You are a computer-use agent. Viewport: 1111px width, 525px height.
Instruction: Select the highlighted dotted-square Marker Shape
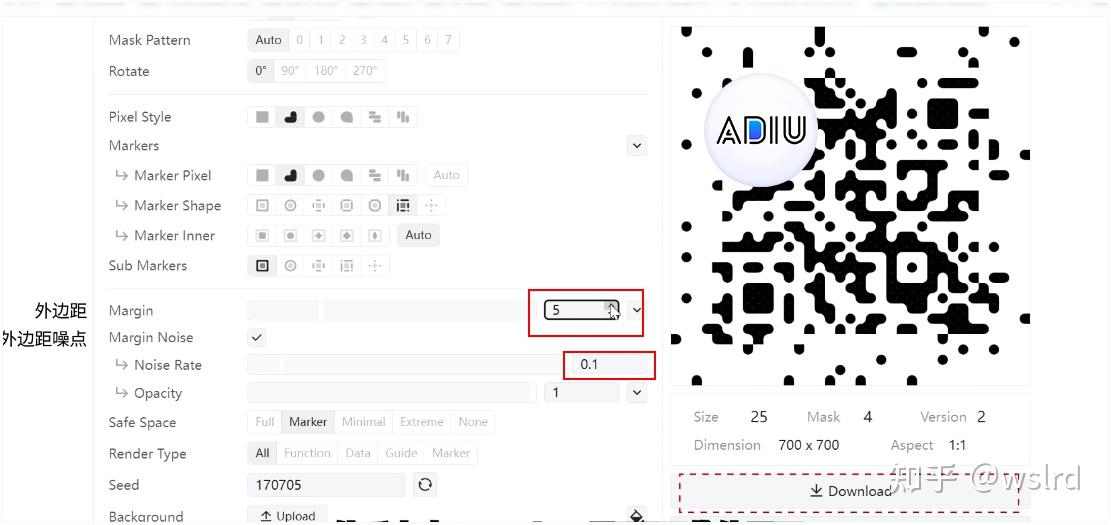403,205
